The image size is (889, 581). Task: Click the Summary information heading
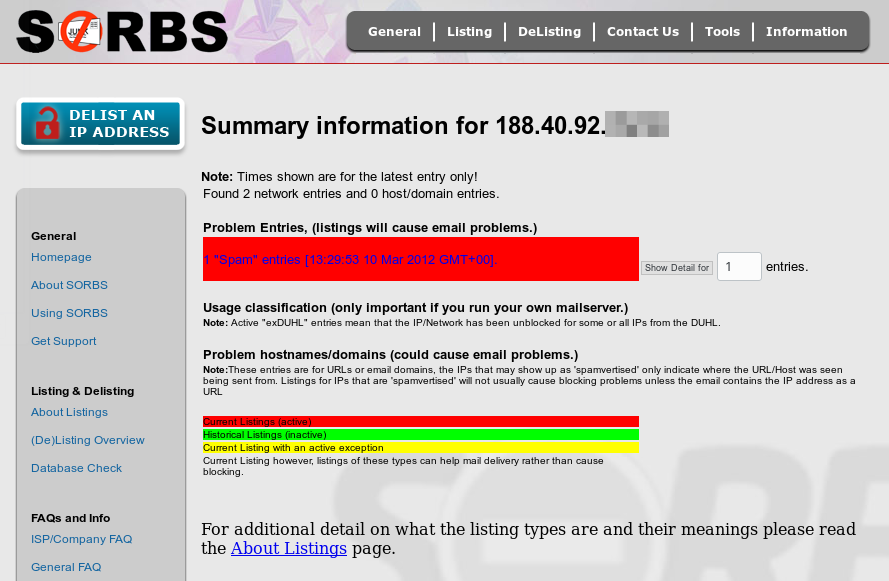point(435,125)
